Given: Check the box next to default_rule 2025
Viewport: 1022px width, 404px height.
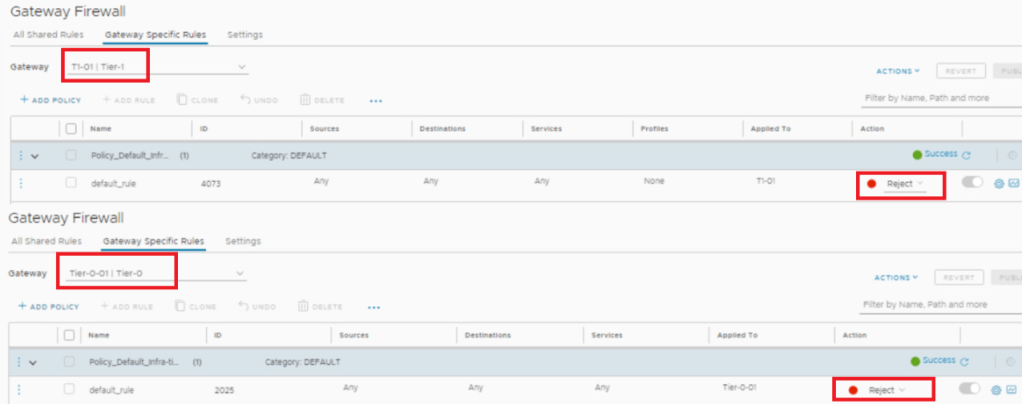Looking at the screenshot, I should pyautogui.click(x=70, y=389).
